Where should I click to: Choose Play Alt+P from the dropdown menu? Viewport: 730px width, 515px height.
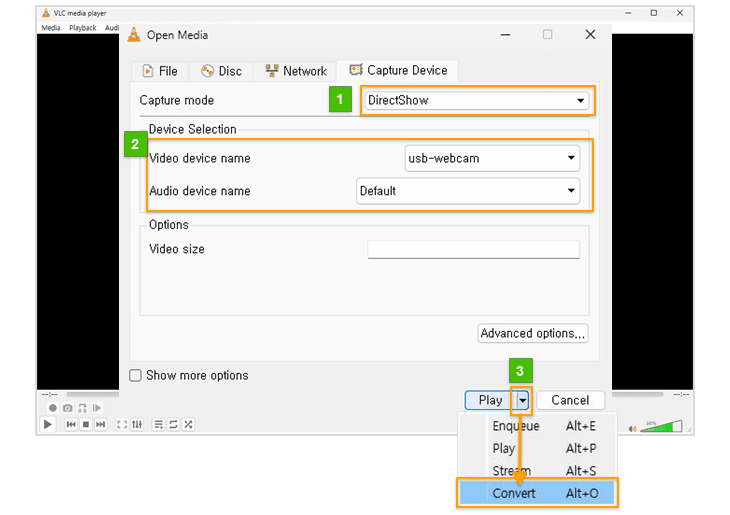click(x=538, y=448)
